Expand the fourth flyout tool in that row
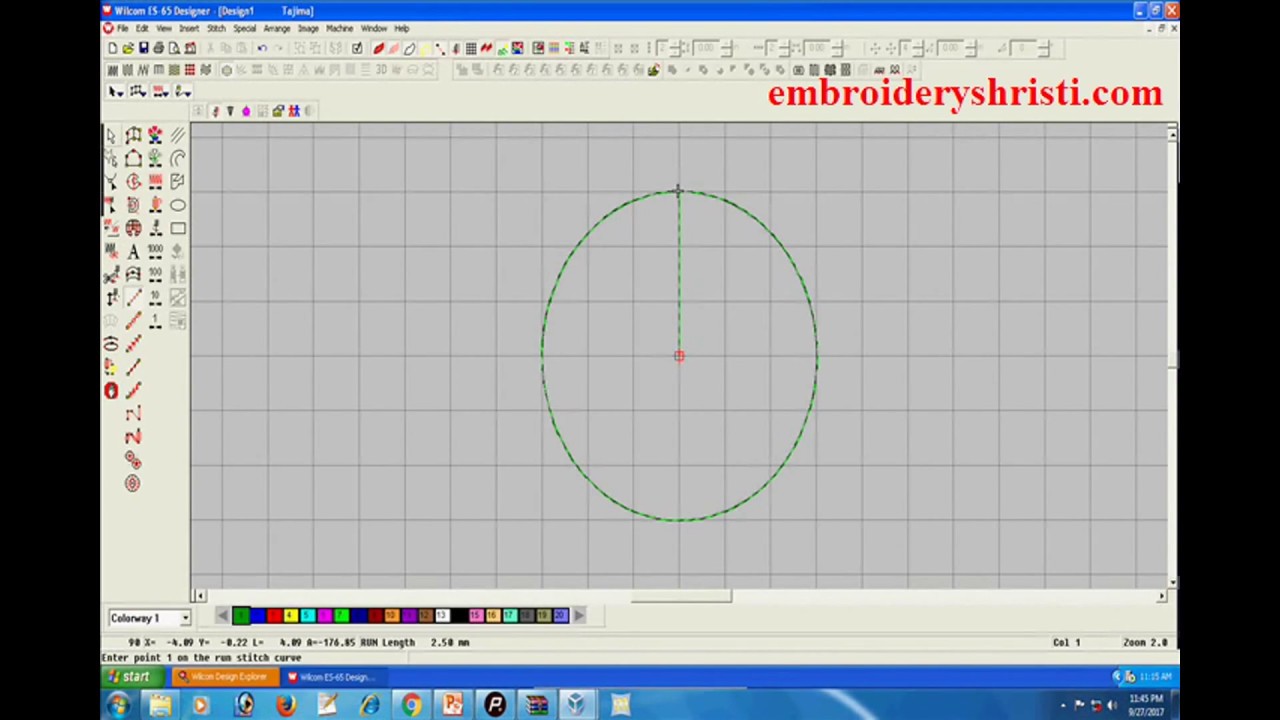Viewport: 1280px width, 720px height. tap(183, 91)
